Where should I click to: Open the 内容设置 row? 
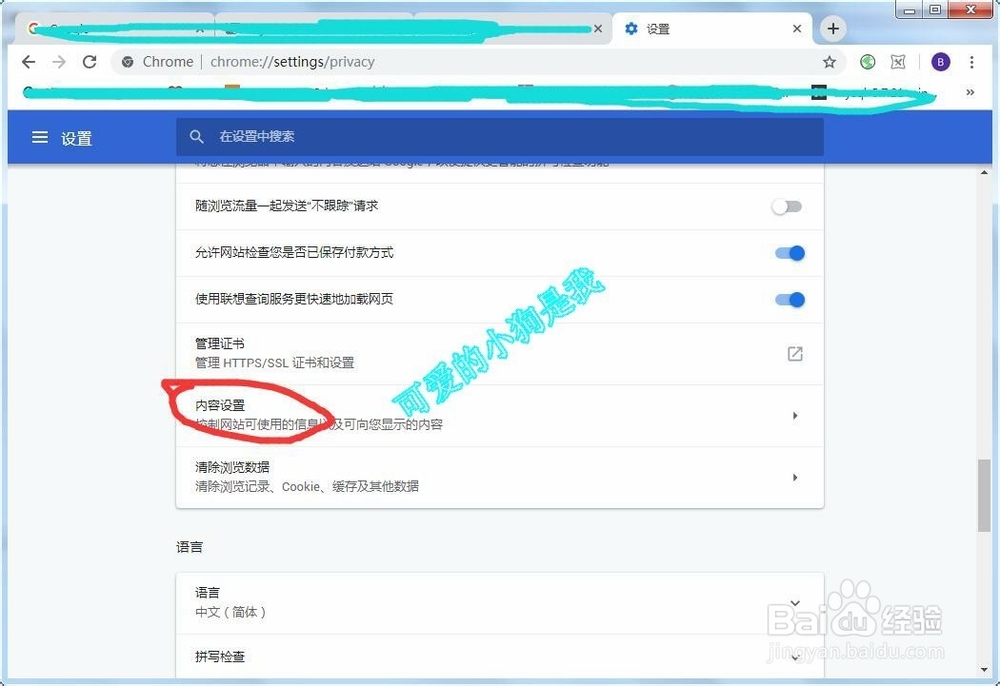[499, 416]
